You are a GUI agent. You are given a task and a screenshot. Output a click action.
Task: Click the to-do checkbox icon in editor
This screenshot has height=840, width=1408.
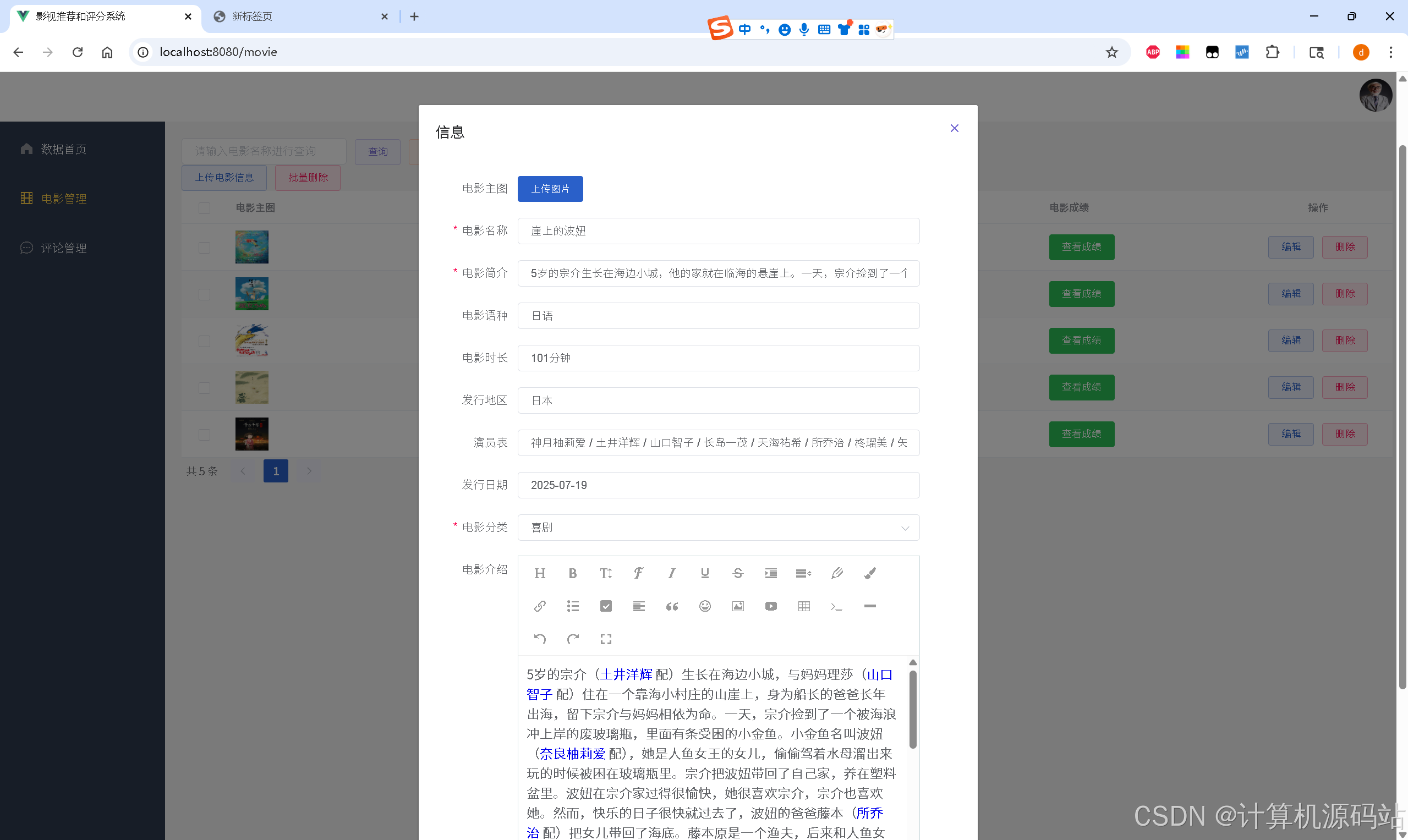(x=606, y=606)
